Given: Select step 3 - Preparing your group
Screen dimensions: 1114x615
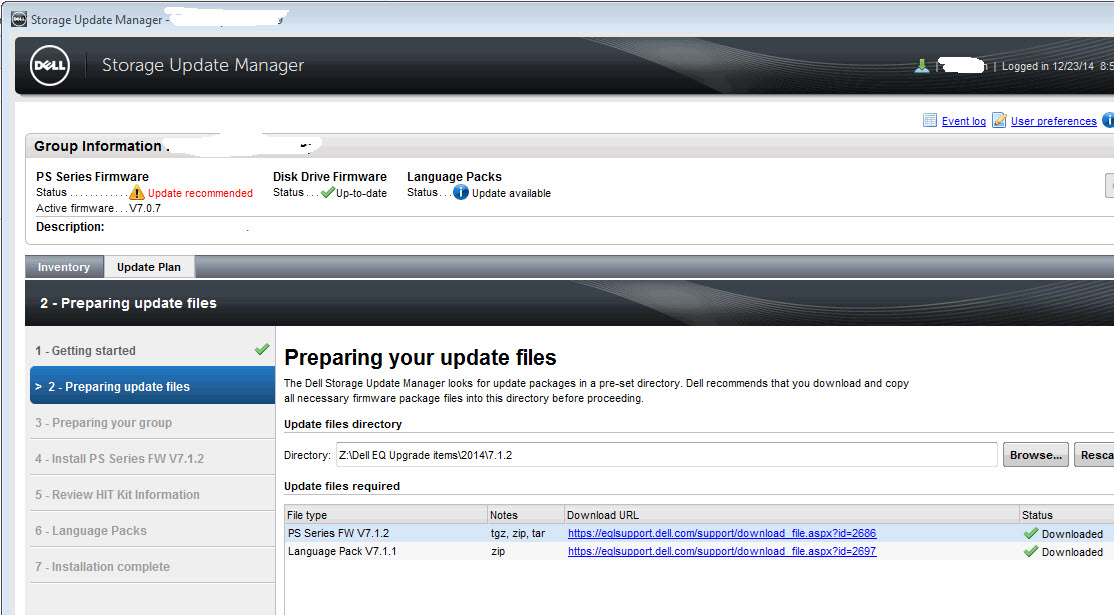Looking at the screenshot, I should [152, 423].
